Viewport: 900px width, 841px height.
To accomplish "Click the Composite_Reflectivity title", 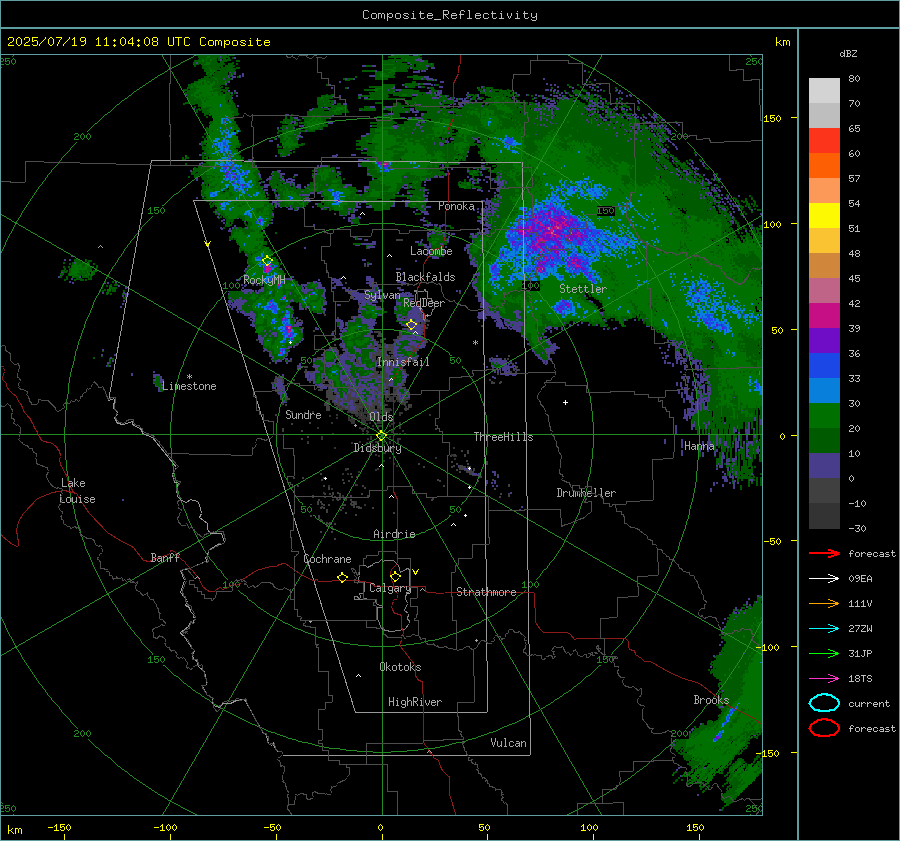I will pos(450,15).
